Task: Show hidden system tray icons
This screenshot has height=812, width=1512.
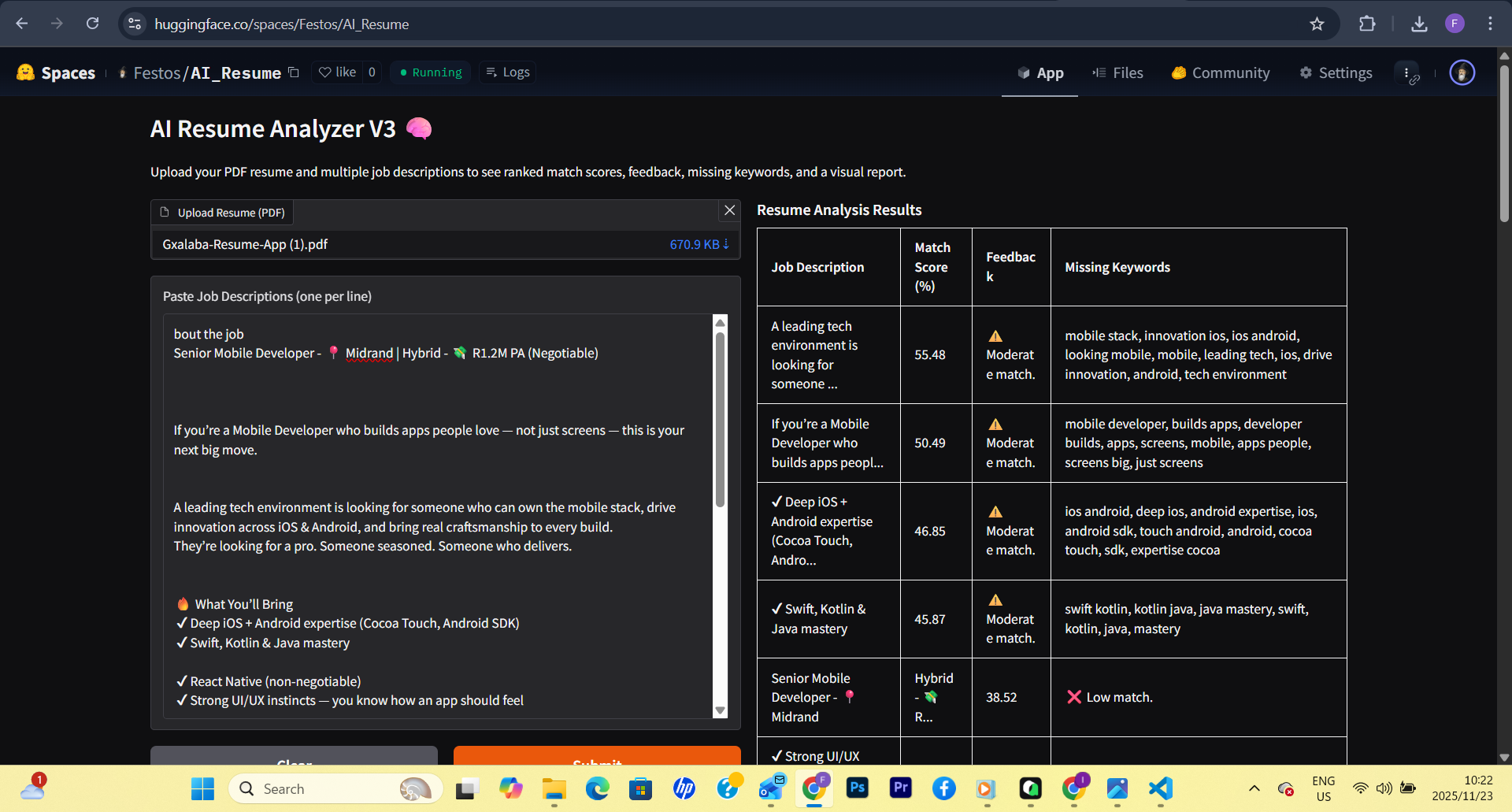Action: [x=1254, y=788]
